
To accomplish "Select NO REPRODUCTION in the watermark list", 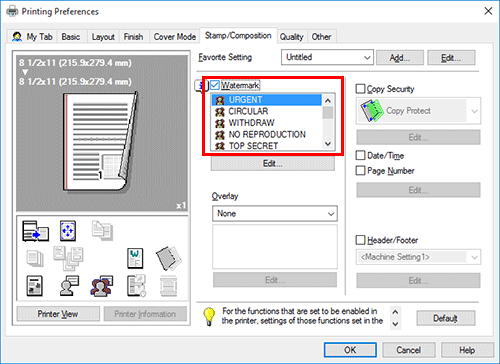I will (x=267, y=134).
